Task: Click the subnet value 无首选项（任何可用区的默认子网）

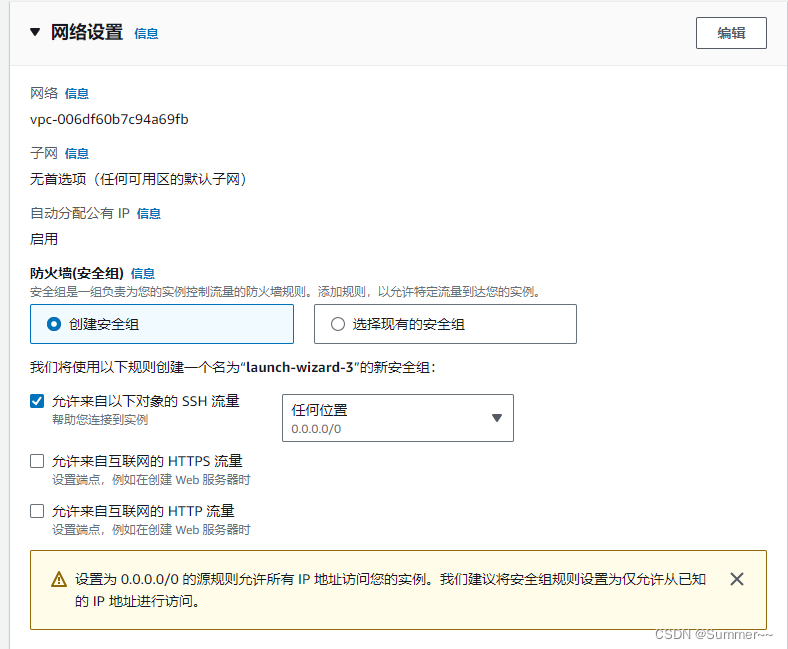Action: click(138, 179)
